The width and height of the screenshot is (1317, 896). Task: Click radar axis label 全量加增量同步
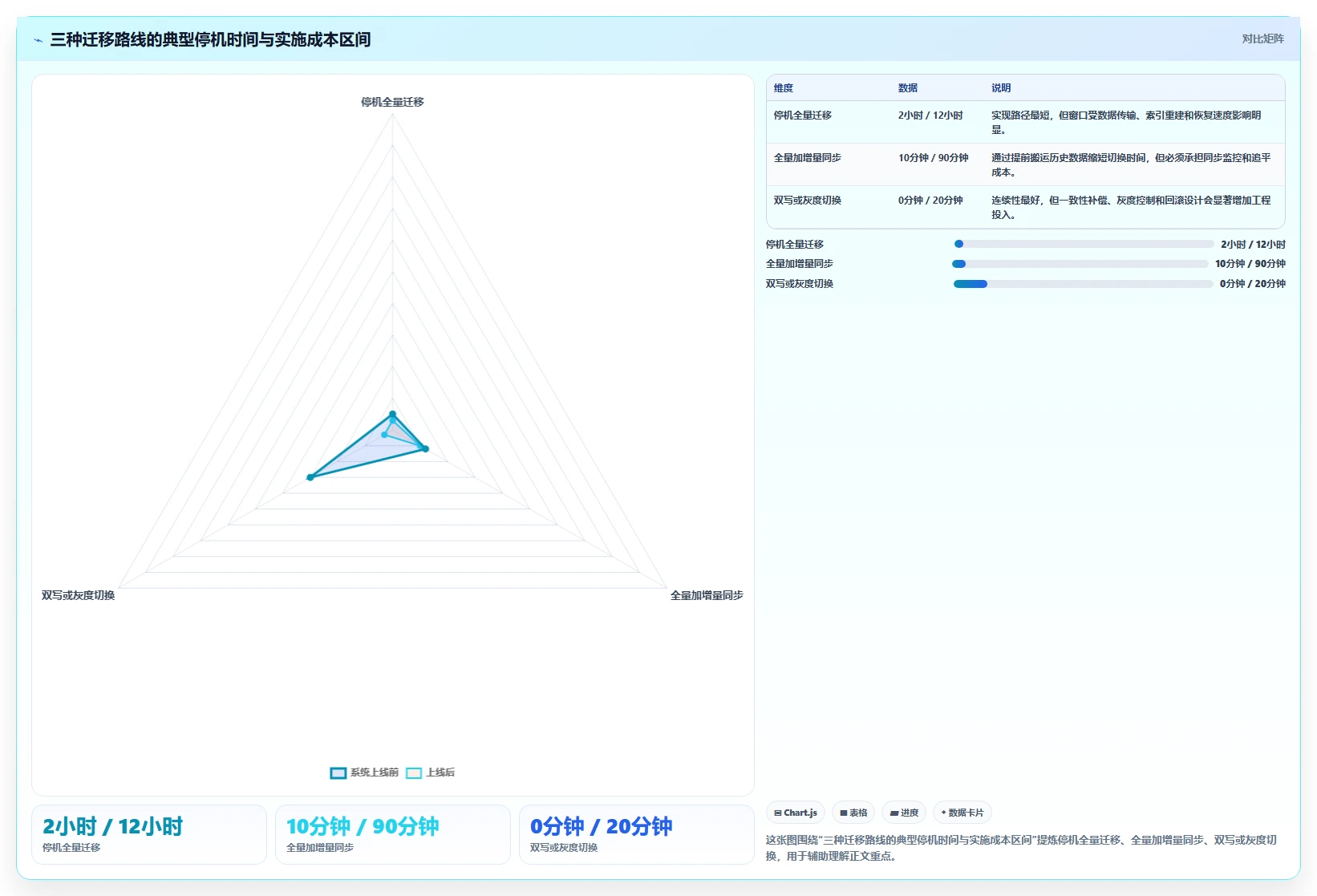coord(707,595)
